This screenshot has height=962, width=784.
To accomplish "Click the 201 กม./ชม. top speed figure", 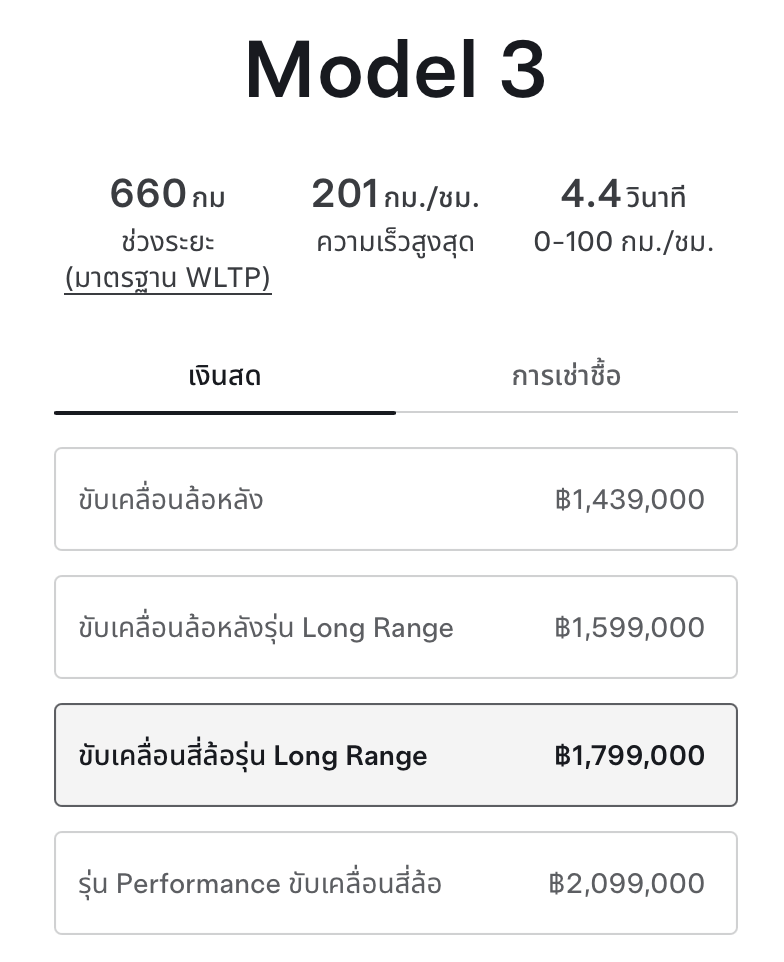I will 396,195.
